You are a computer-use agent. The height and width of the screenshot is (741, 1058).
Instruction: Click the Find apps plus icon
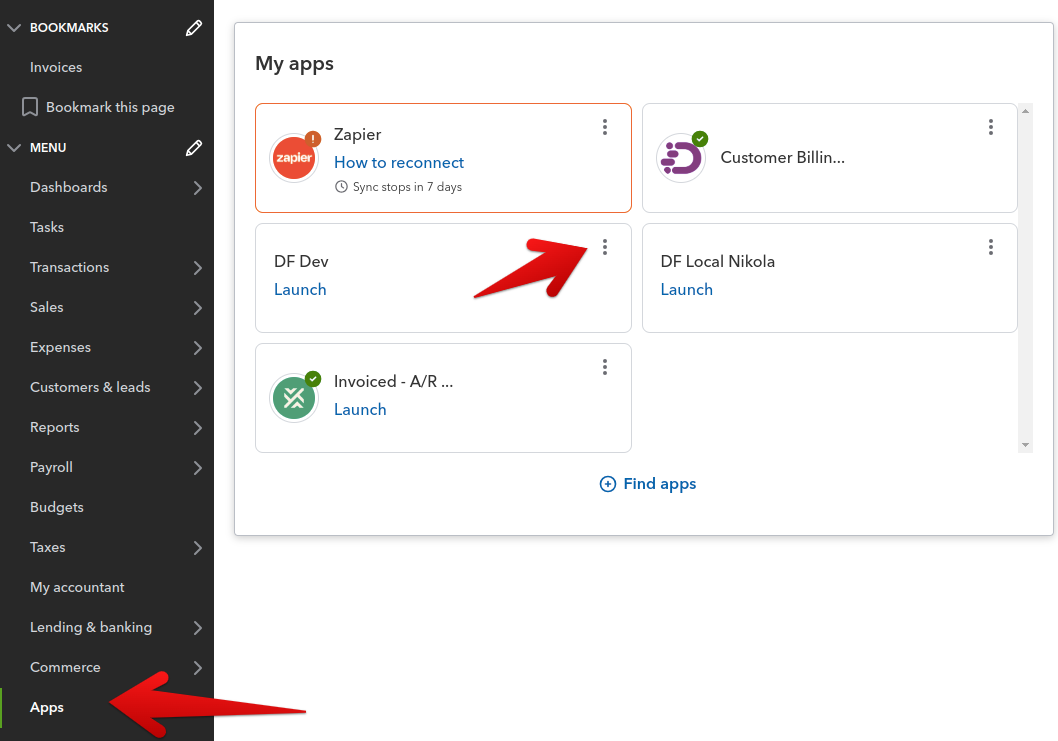click(x=607, y=484)
